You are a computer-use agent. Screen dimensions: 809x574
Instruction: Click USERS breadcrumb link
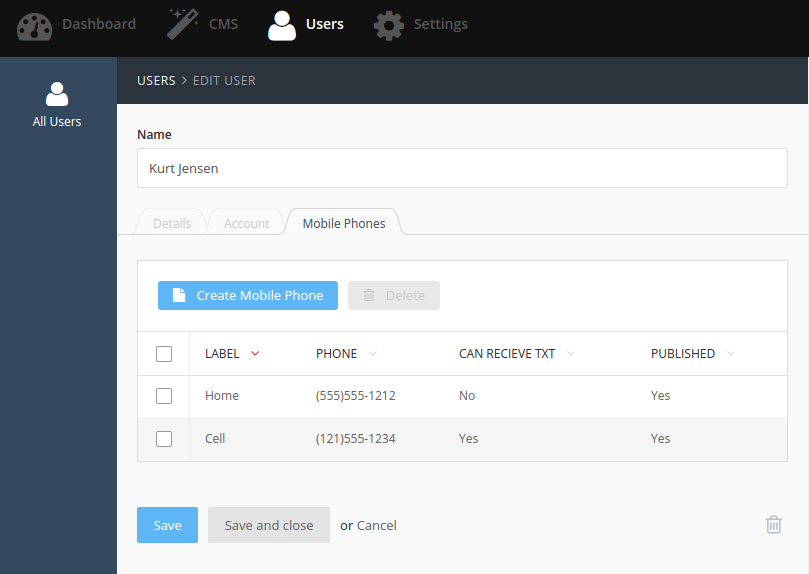pyautogui.click(x=156, y=80)
